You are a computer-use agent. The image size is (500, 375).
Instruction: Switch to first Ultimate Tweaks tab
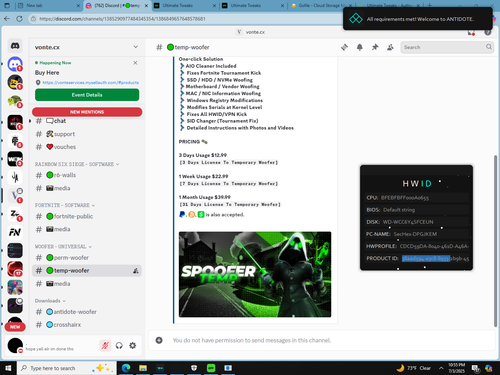[185, 6]
